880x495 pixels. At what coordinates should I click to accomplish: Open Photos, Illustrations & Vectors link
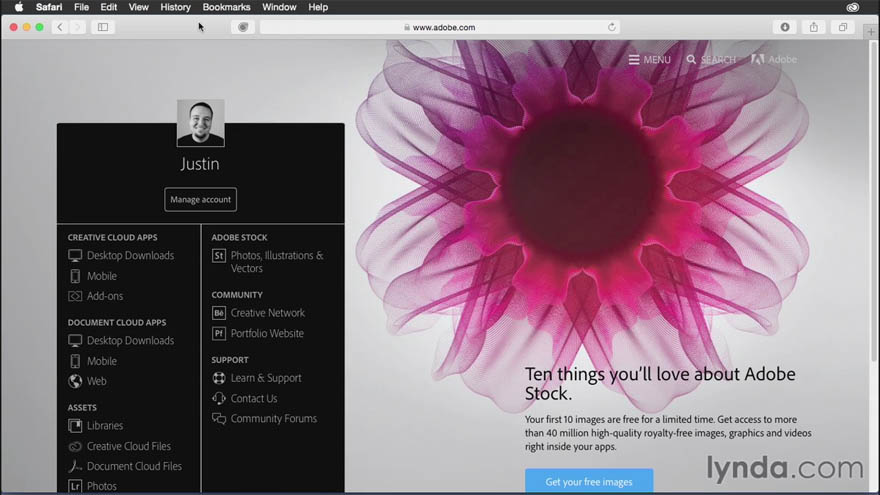[x=277, y=262]
